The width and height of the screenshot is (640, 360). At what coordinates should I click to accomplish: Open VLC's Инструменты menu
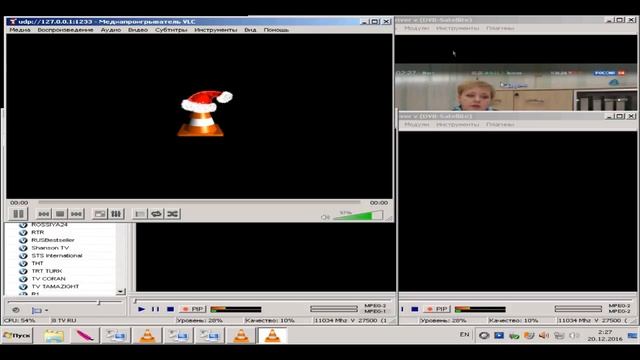click(216, 30)
